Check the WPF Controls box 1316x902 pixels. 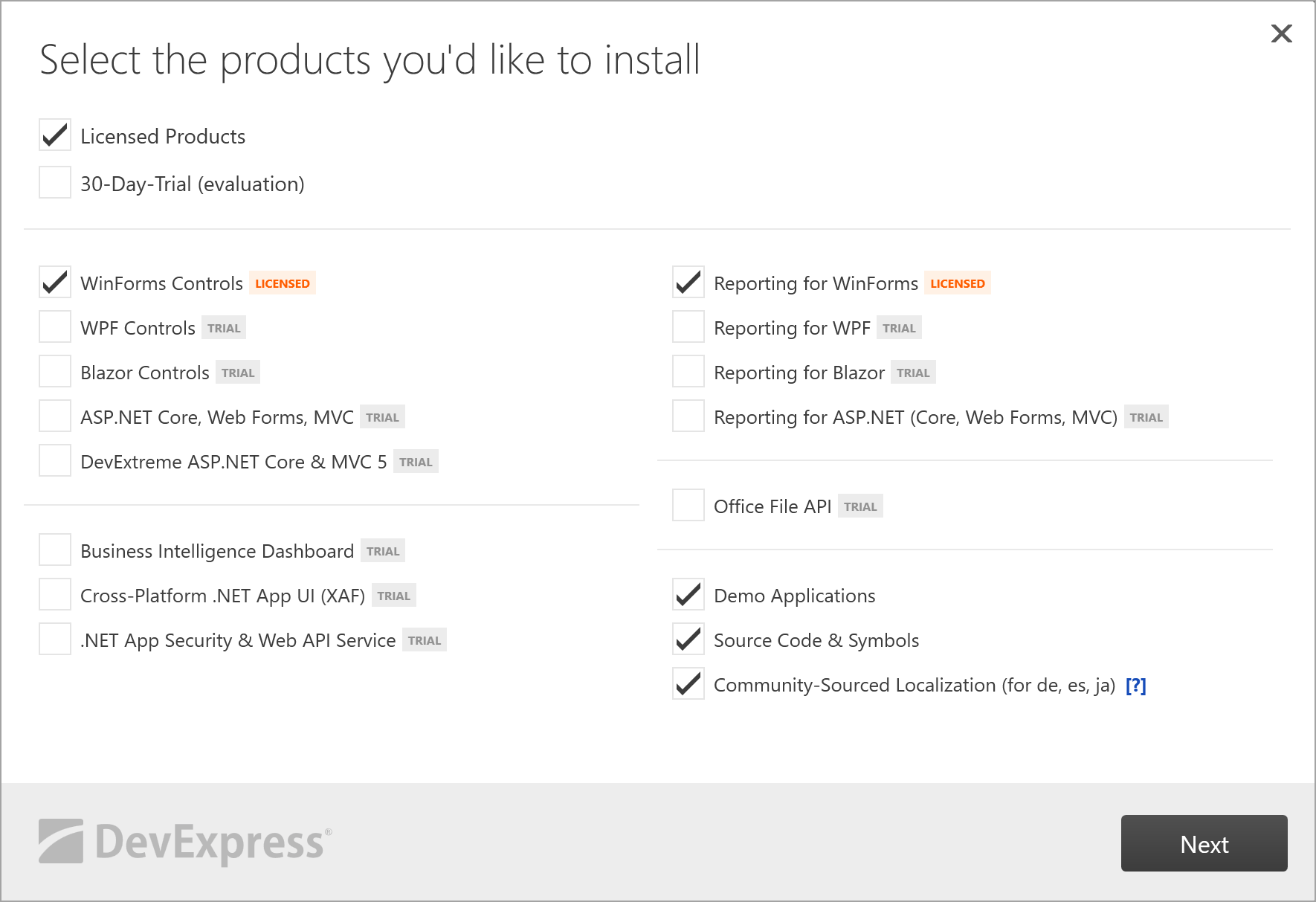click(55, 327)
